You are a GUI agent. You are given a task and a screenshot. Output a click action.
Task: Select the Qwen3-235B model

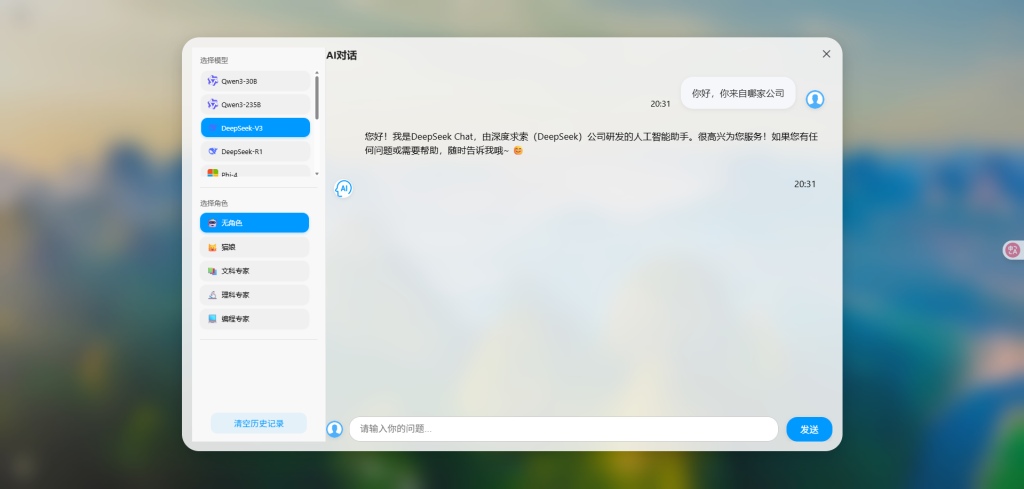(x=255, y=104)
